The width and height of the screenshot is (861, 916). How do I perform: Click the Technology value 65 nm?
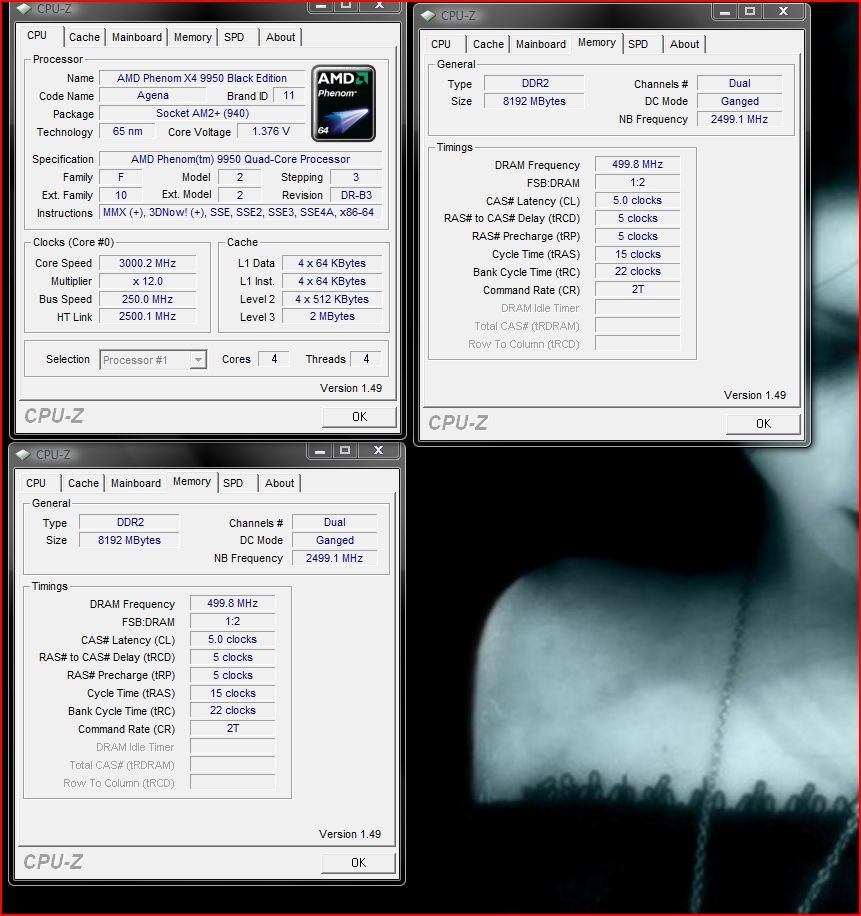tap(127, 131)
